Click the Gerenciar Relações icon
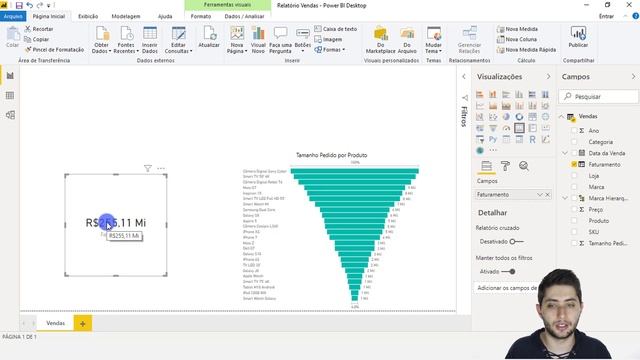 point(469,33)
